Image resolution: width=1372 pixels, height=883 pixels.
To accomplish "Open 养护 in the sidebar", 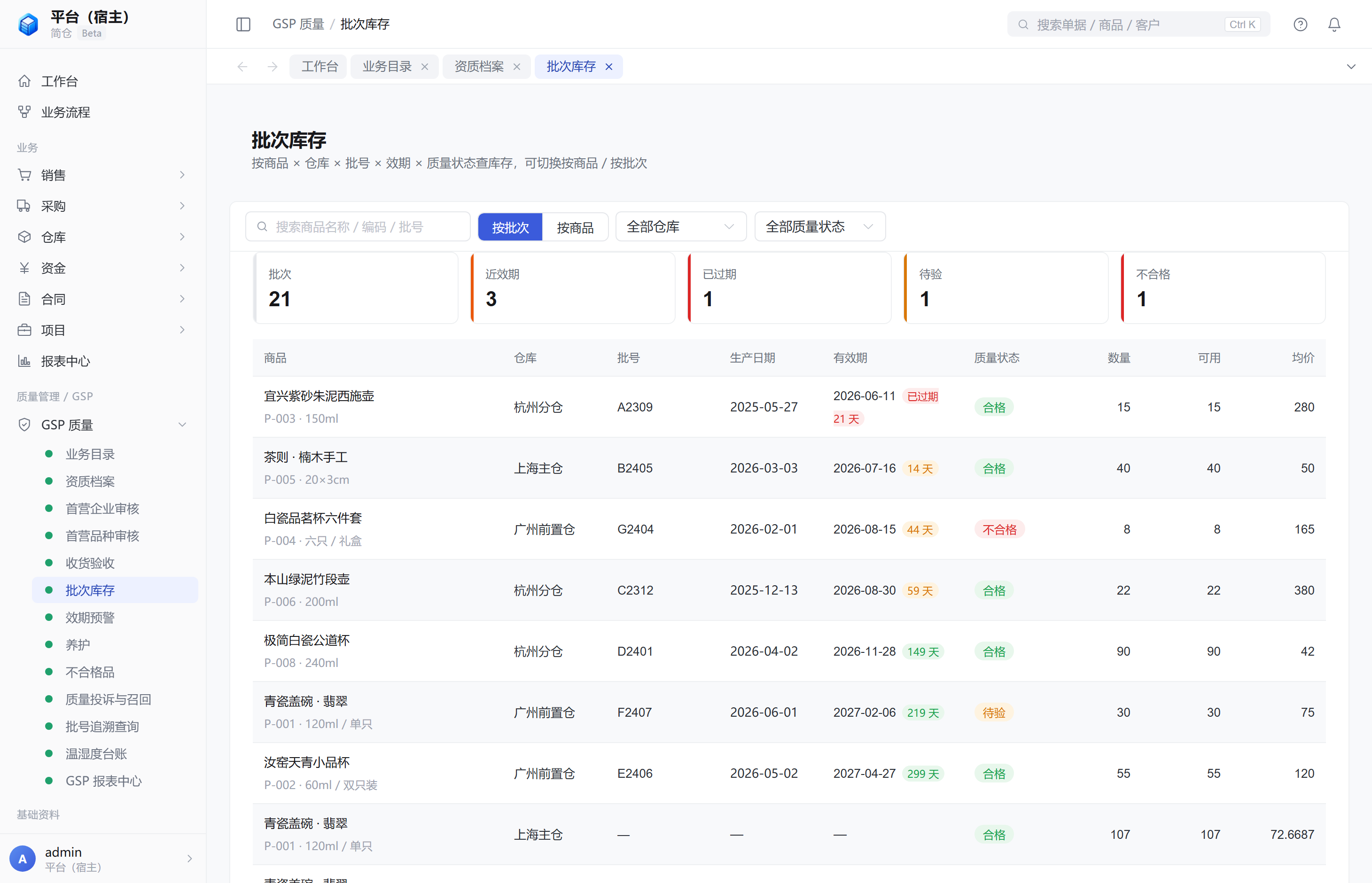I will point(115,644).
